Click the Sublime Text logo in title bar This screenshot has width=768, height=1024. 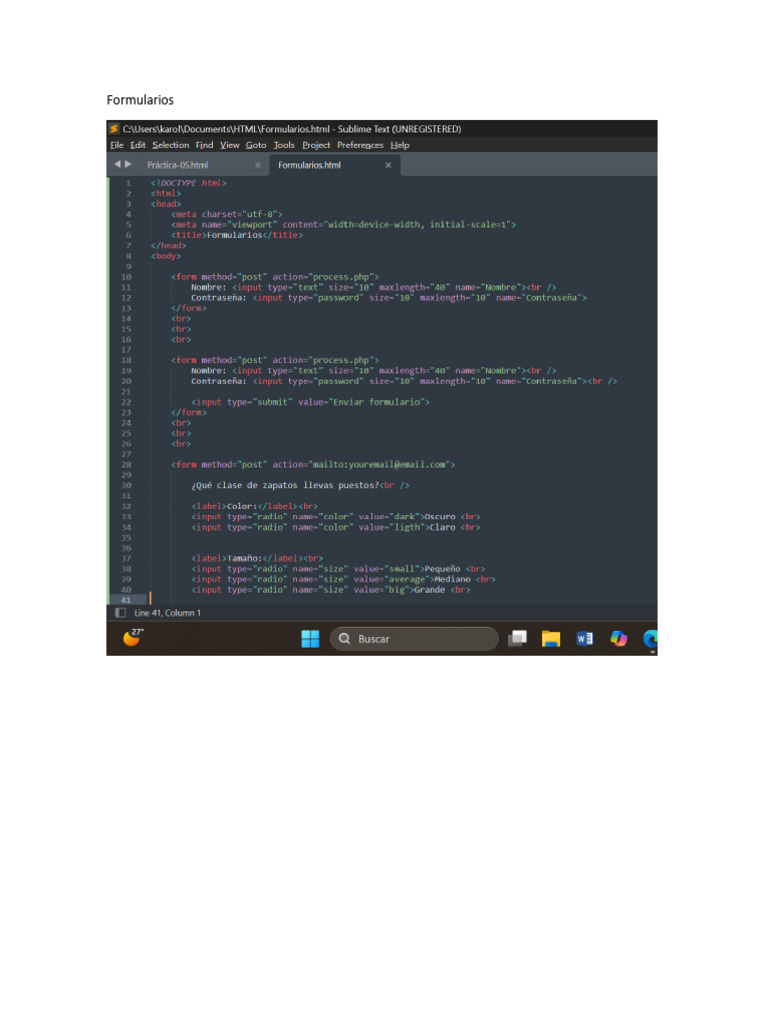[x=114, y=129]
